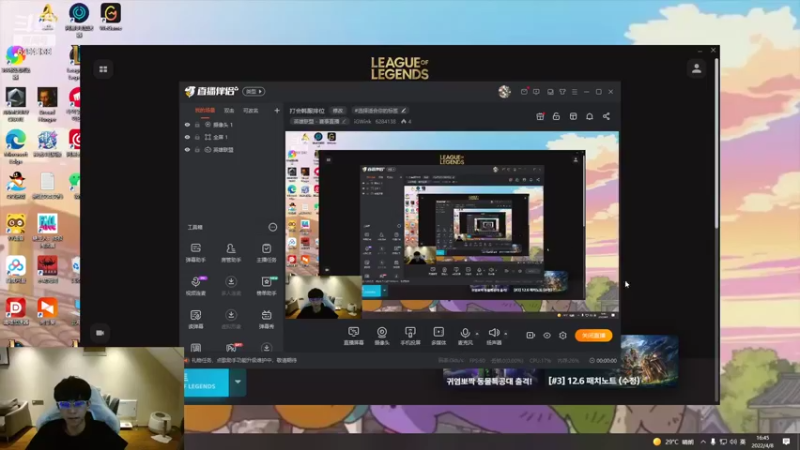
Task: Add 多媒体 media source
Action: pyautogui.click(x=438, y=336)
